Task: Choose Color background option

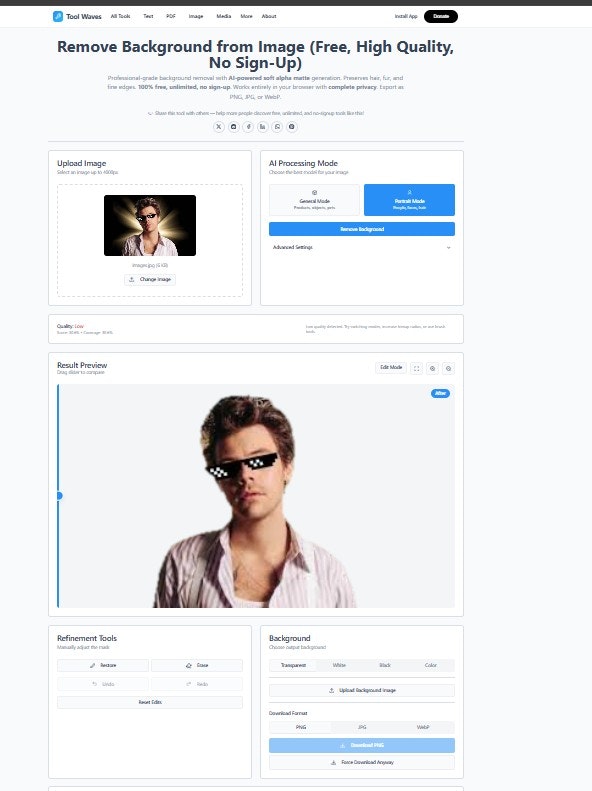Action: pyautogui.click(x=431, y=665)
